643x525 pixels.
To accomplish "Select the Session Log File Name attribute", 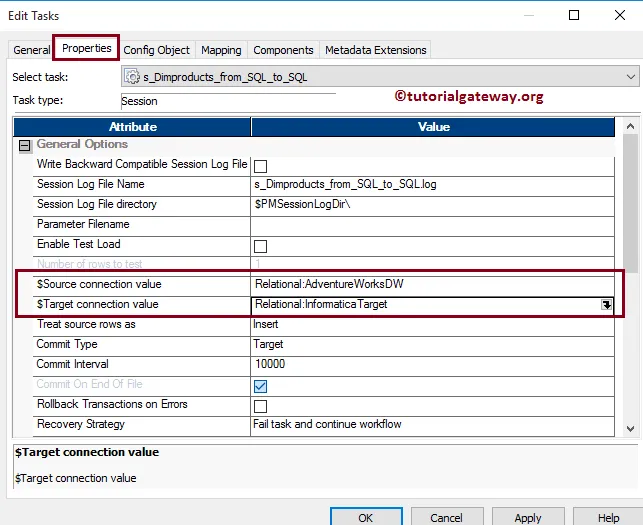I will tap(91, 184).
